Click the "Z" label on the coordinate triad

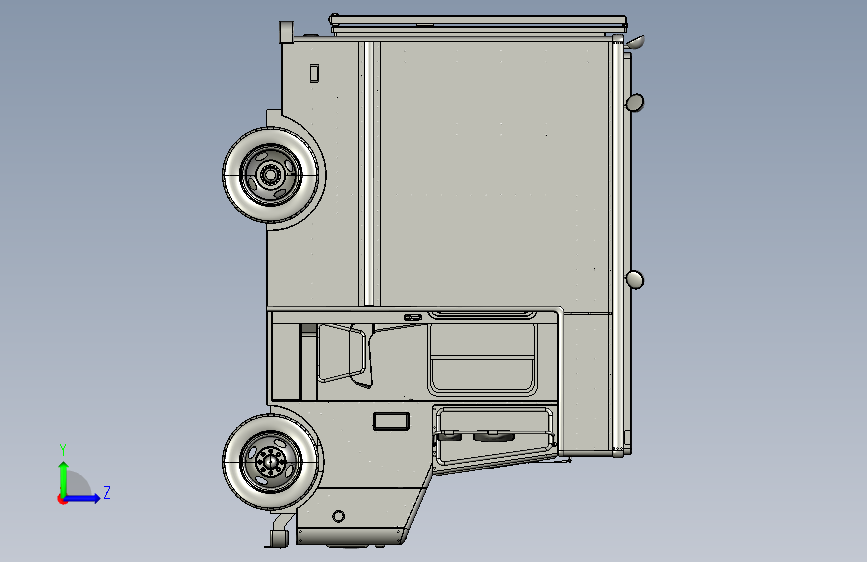107,492
